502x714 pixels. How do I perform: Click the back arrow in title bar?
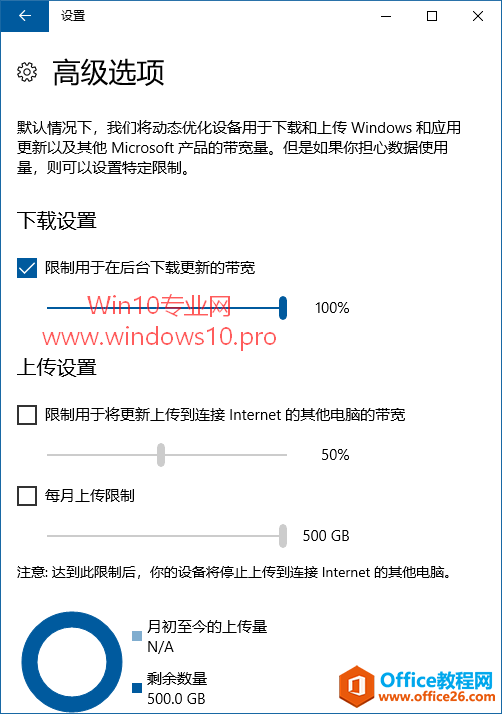(x=25, y=16)
